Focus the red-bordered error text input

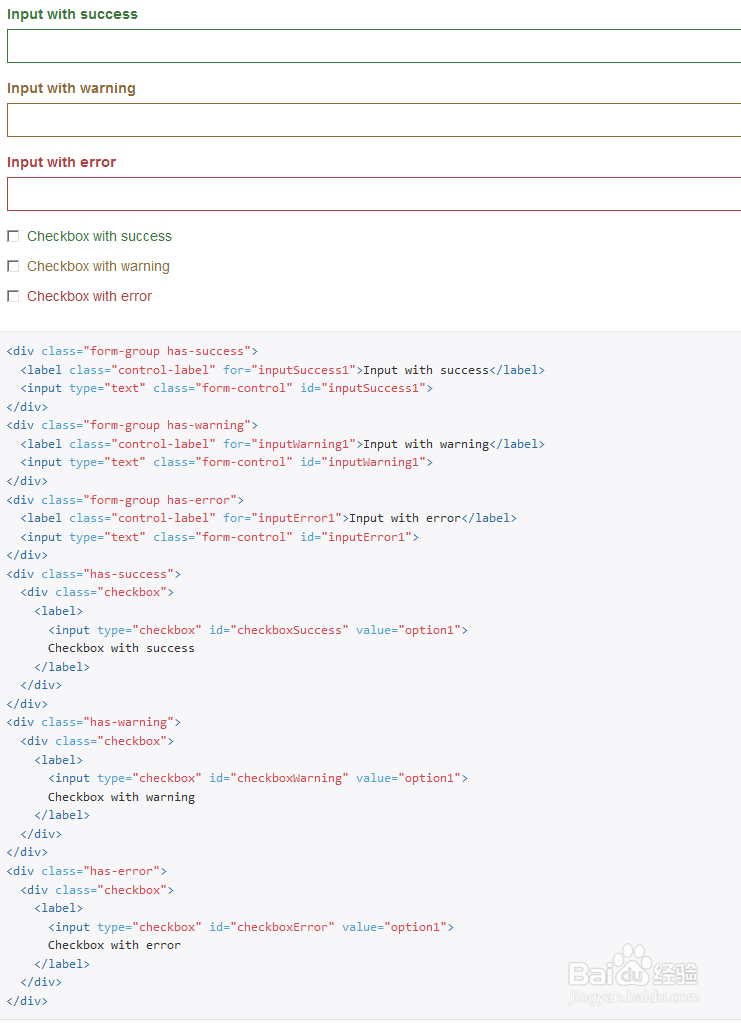pos(373,194)
